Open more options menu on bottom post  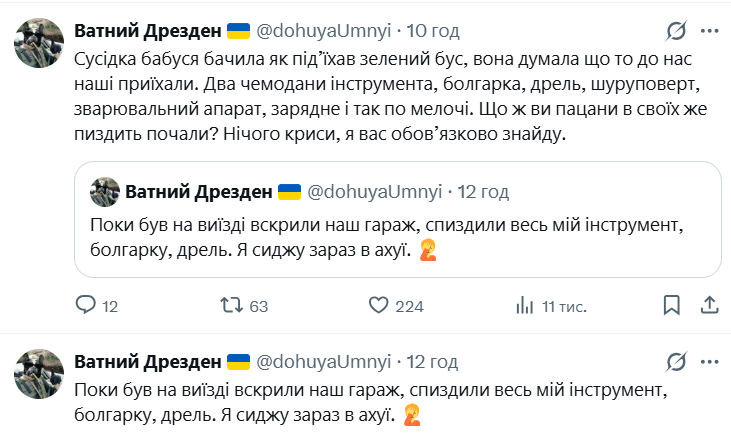[708, 361]
